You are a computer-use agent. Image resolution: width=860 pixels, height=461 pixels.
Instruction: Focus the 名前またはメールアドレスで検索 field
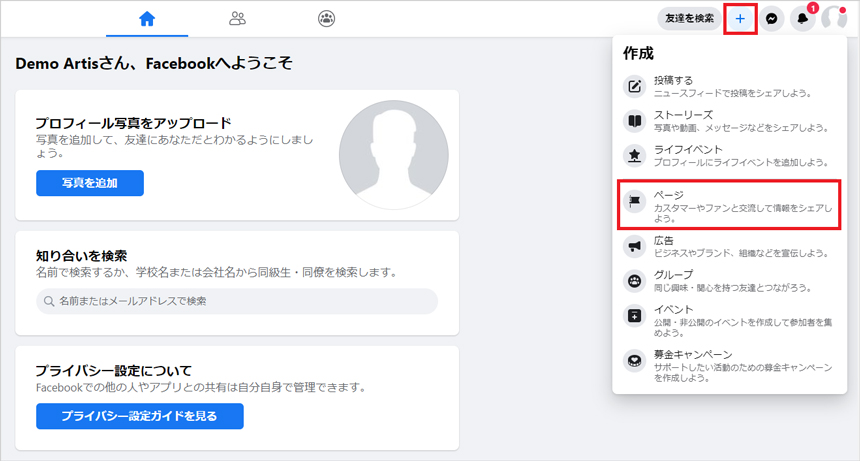click(237, 301)
